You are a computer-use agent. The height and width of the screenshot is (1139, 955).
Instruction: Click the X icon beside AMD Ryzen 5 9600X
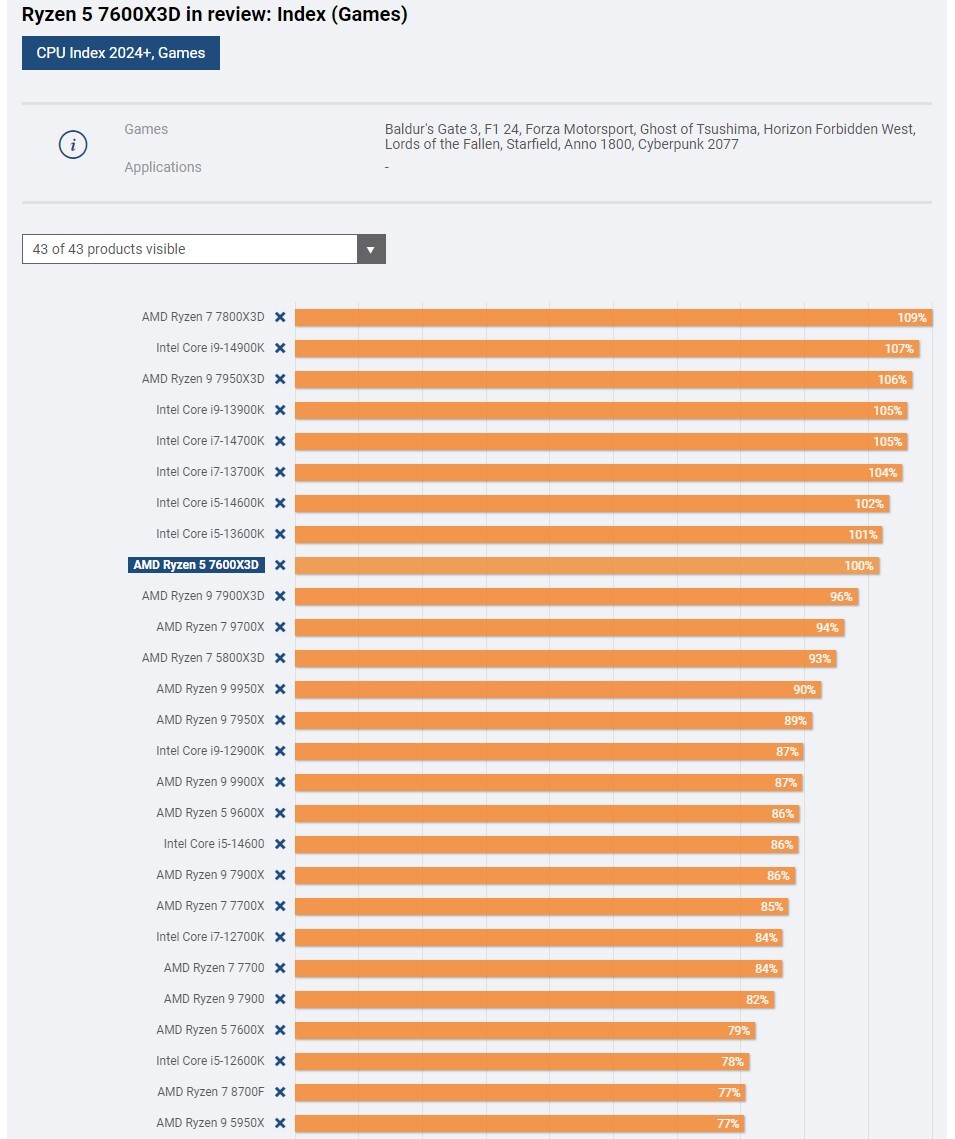280,814
